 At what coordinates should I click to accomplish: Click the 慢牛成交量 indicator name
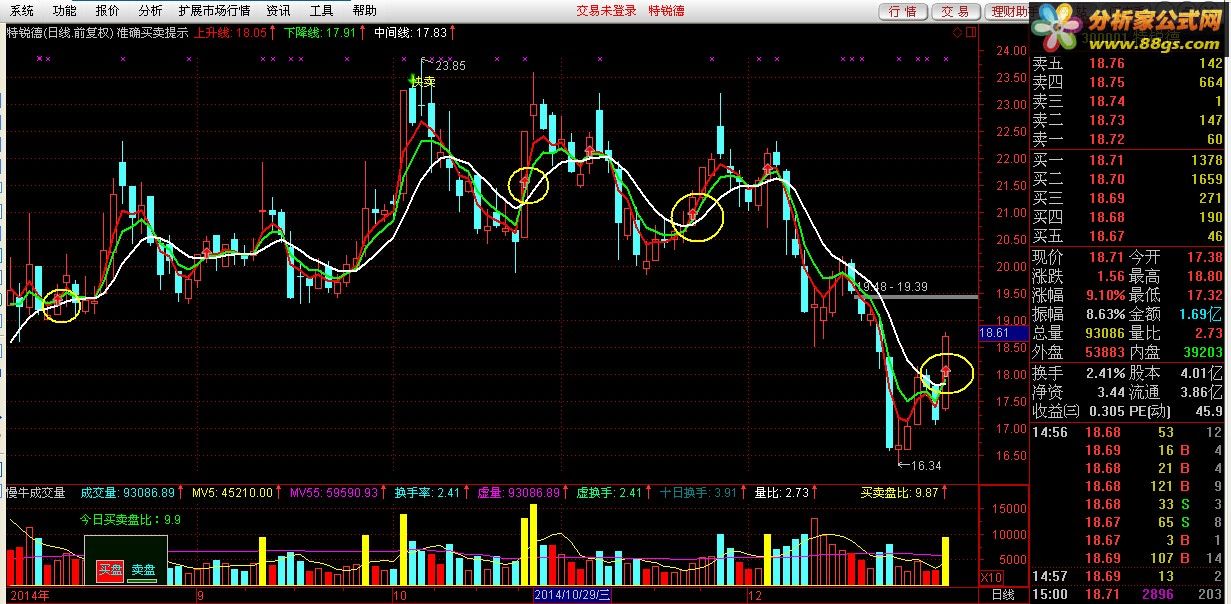pos(35,492)
